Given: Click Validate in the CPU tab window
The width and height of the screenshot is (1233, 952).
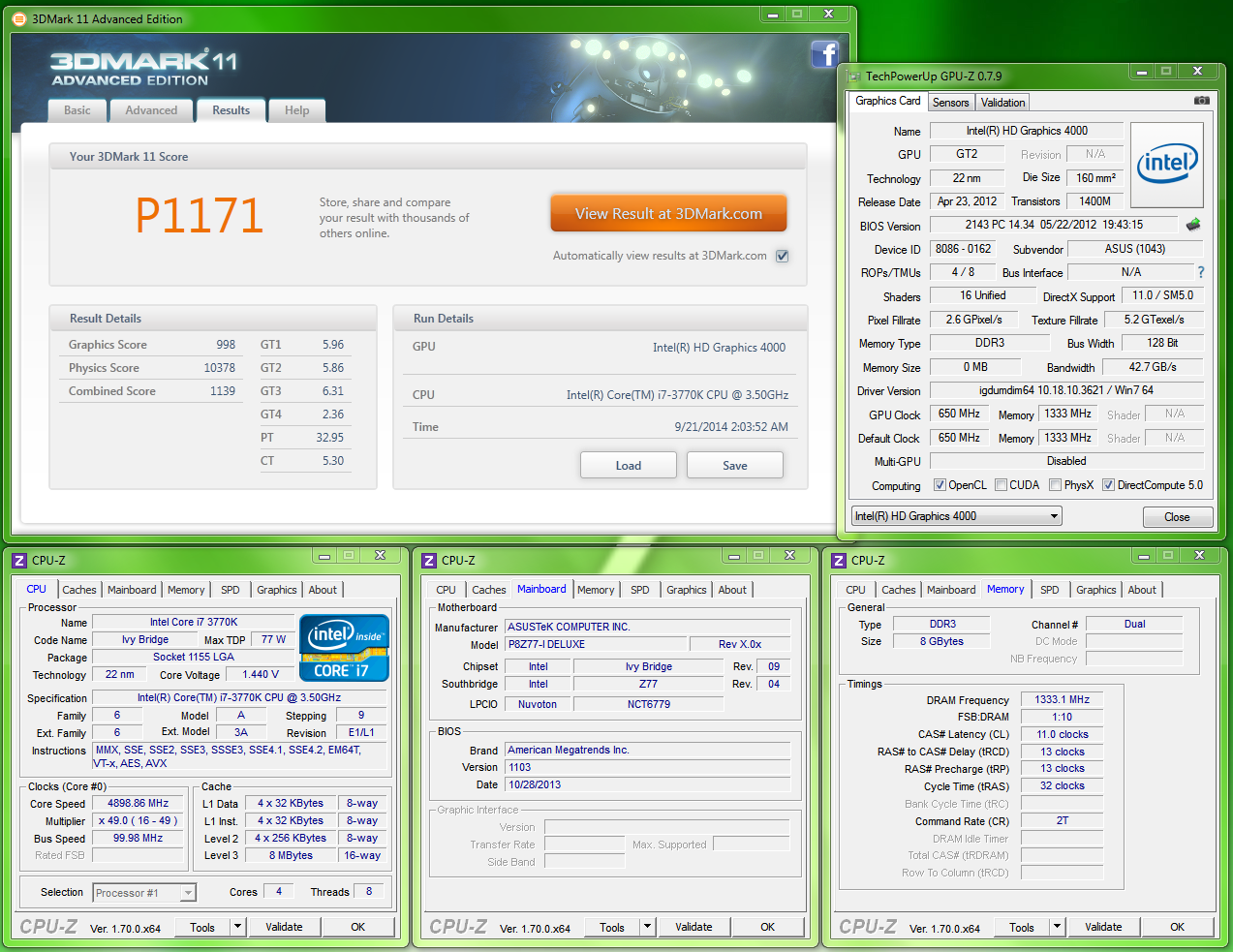Looking at the screenshot, I should pyautogui.click(x=284, y=927).
